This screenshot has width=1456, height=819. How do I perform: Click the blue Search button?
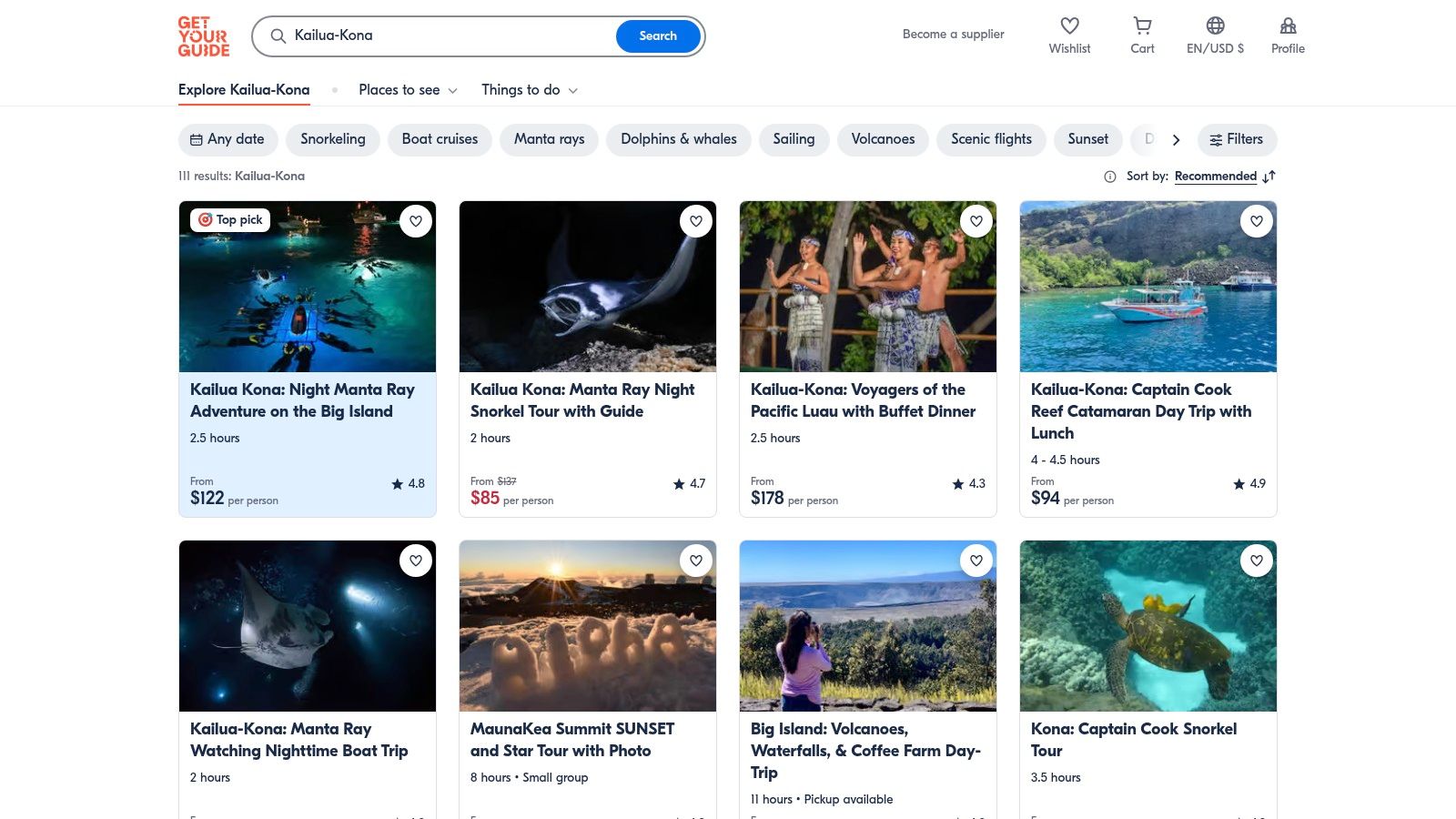click(x=658, y=36)
